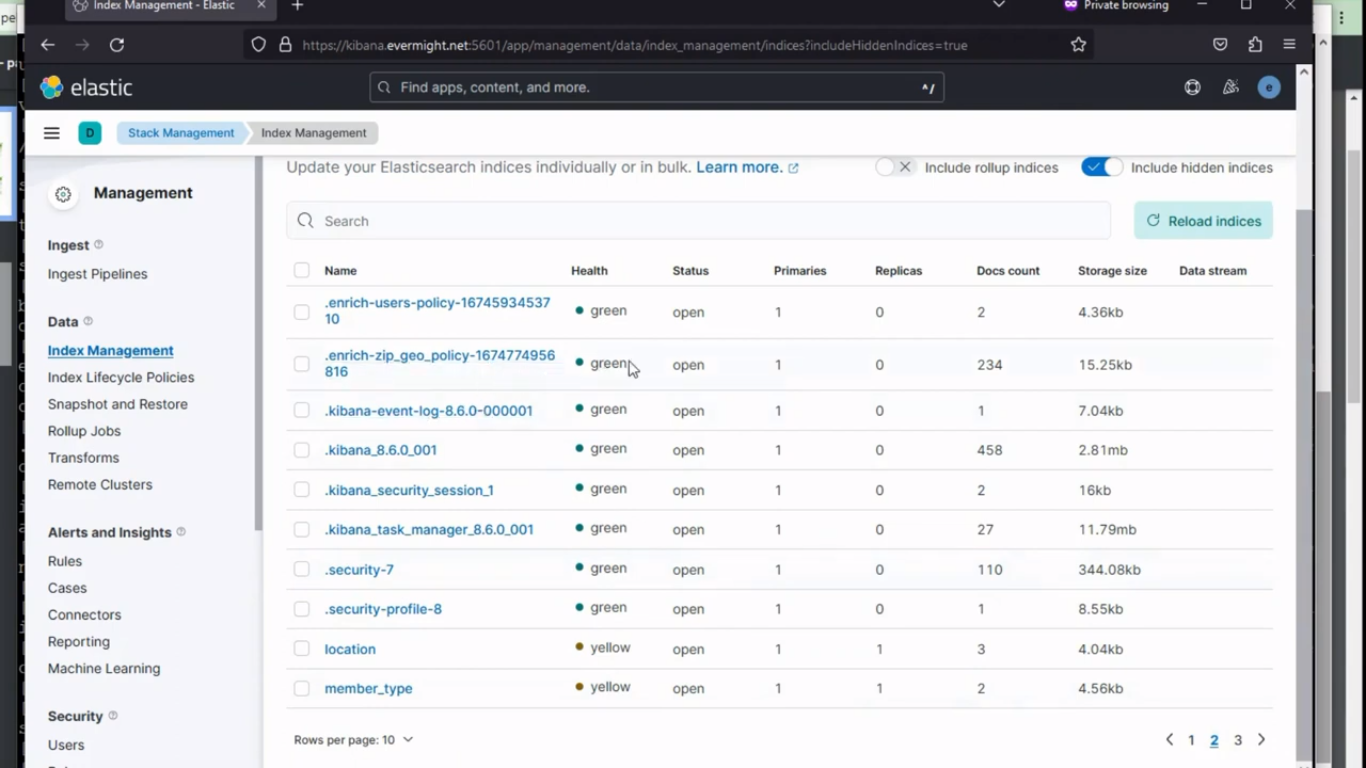Image resolution: width=1366 pixels, height=768 pixels.
Task: Open the help menu lifebuoy icon
Action: click(x=1192, y=87)
